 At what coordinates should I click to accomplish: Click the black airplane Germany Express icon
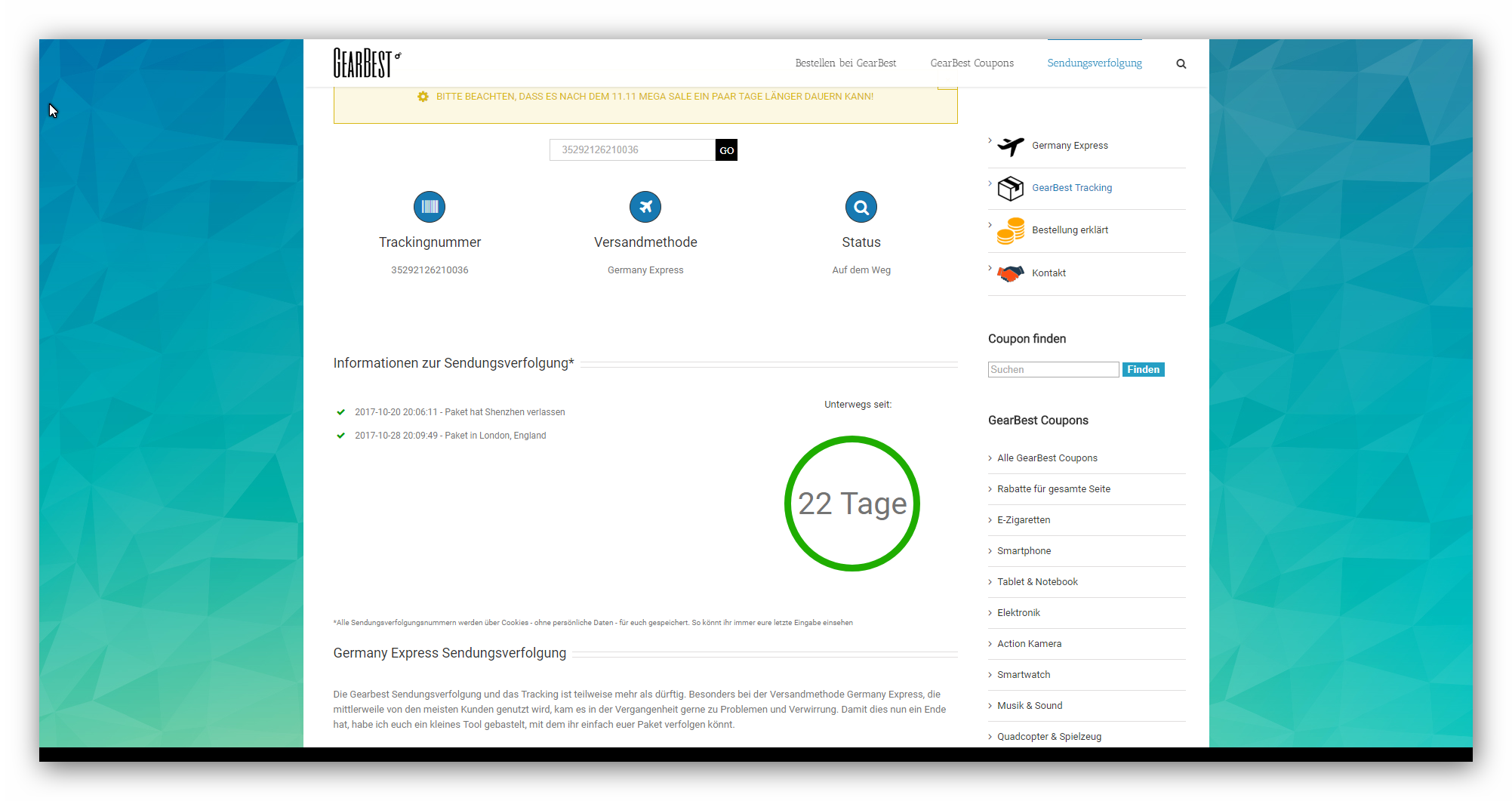pyautogui.click(x=1010, y=146)
